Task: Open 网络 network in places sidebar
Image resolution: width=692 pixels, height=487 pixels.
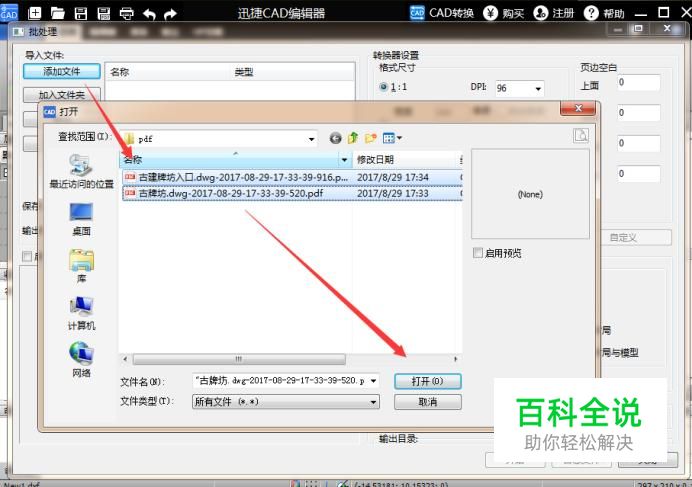Action: pyautogui.click(x=81, y=359)
